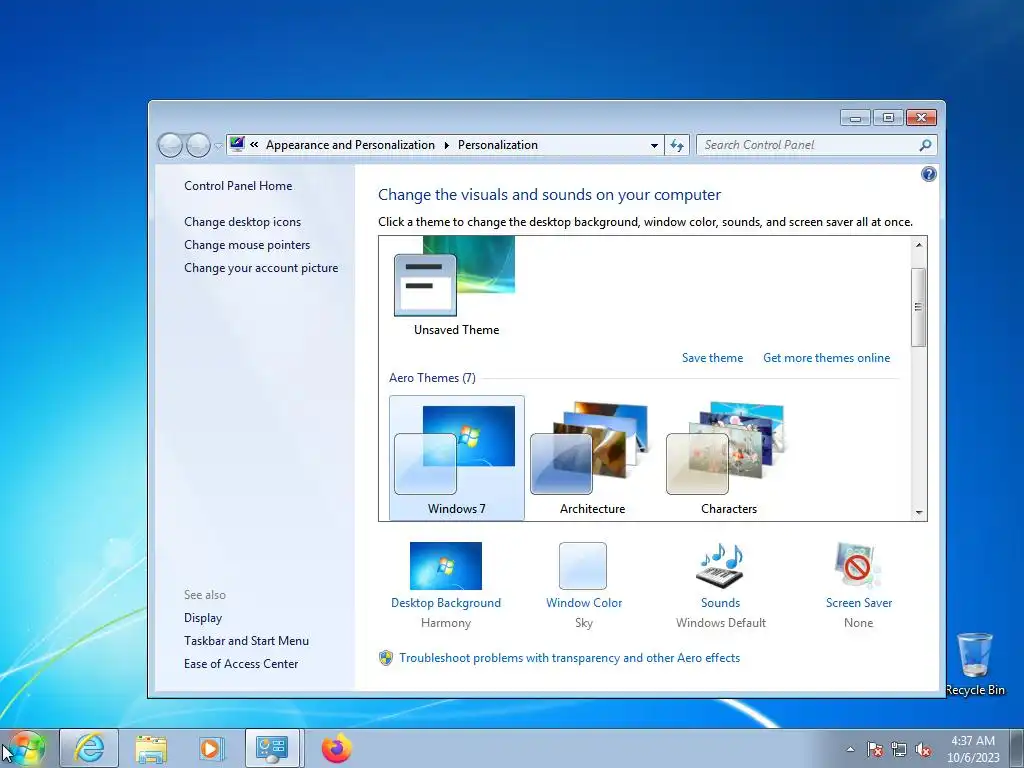Launch Firefox from taskbar

click(336, 748)
